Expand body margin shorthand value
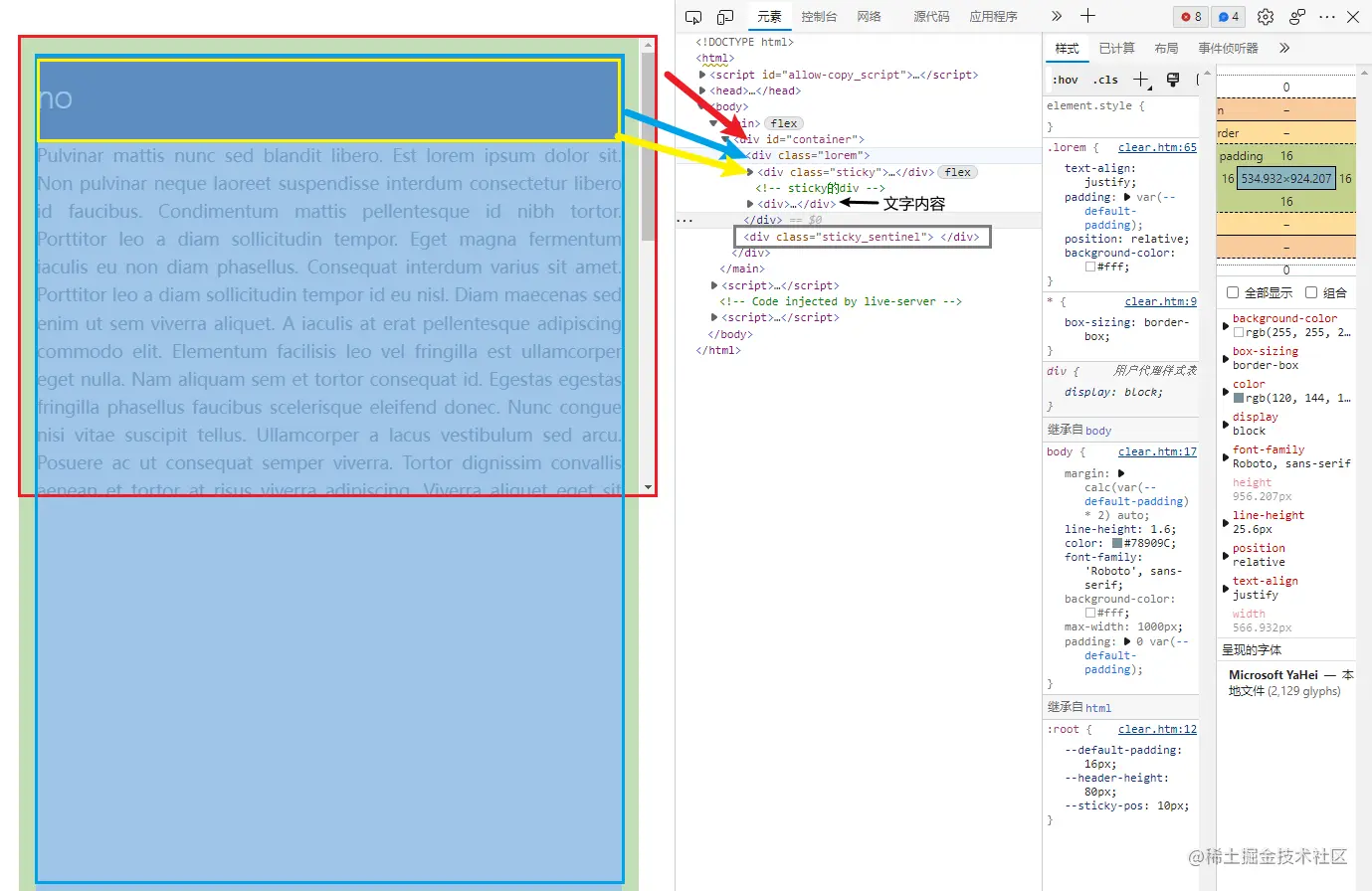This screenshot has height=891, width=1372. (1121, 473)
